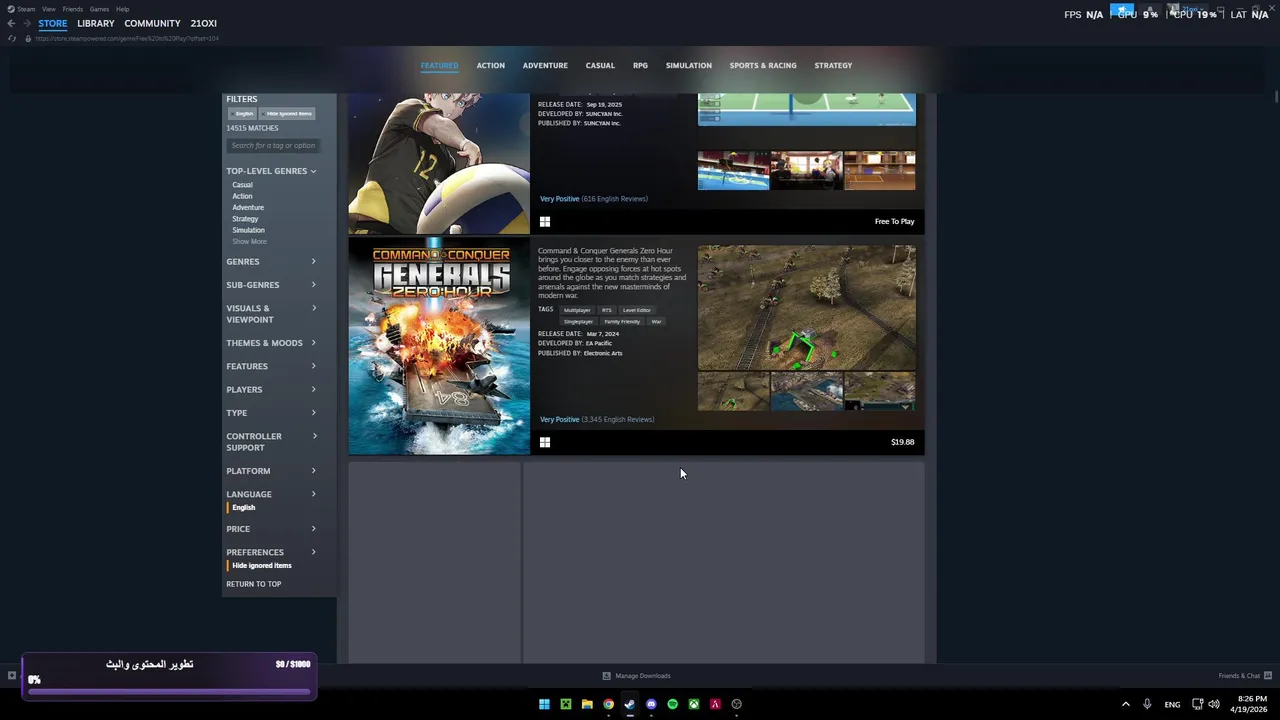Open the View menu
1280x720 pixels.
pos(48,9)
